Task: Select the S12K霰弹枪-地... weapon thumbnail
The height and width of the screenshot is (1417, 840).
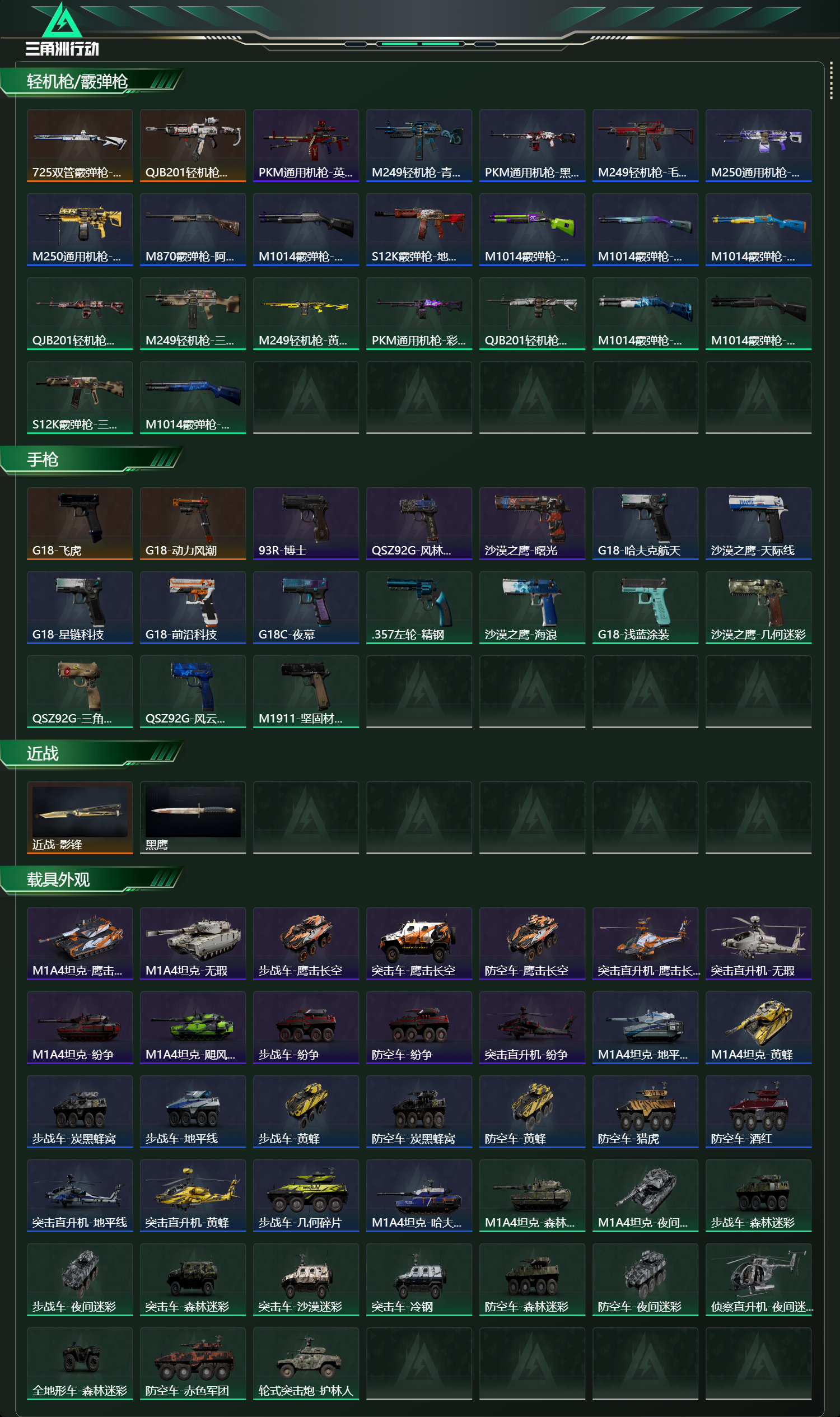Action: click(x=419, y=230)
